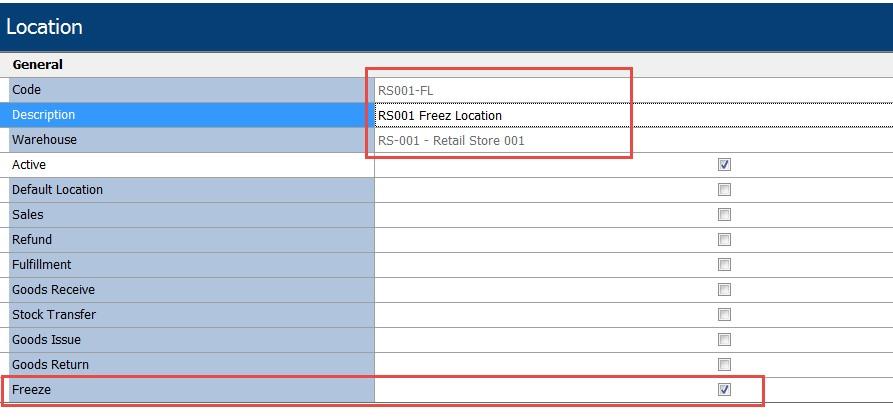Select the Goods Issue label
The width and height of the screenshot is (893, 417).
tap(47, 340)
